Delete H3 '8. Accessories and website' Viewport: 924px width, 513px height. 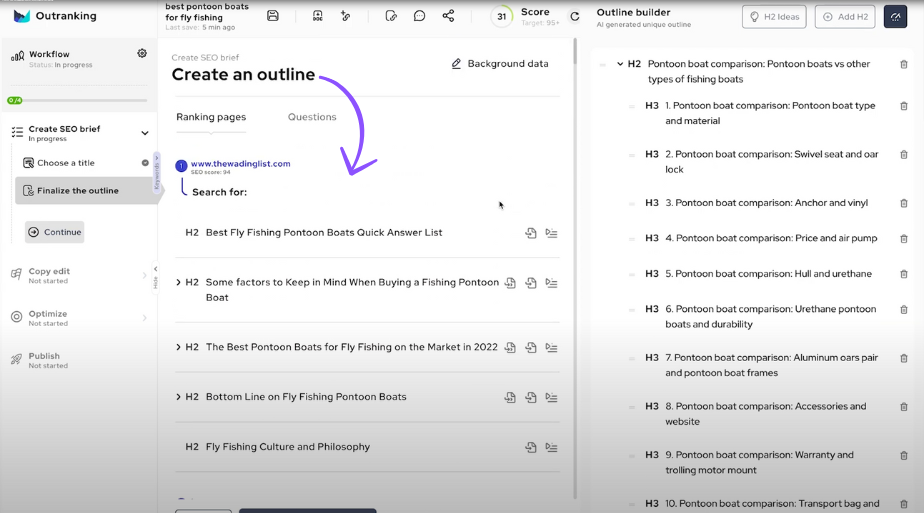903,406
